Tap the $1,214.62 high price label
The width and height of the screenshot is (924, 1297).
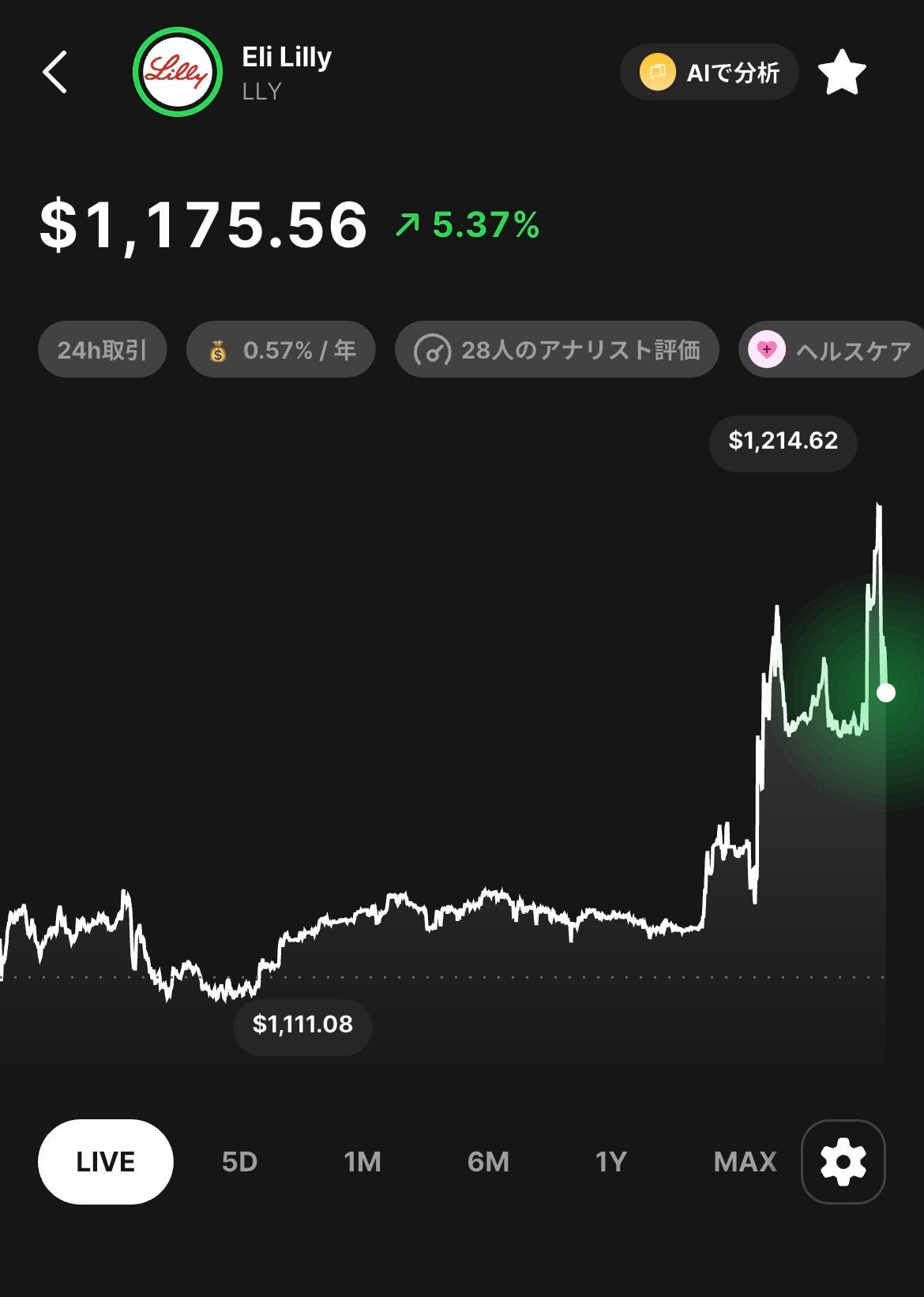[783, 441]
